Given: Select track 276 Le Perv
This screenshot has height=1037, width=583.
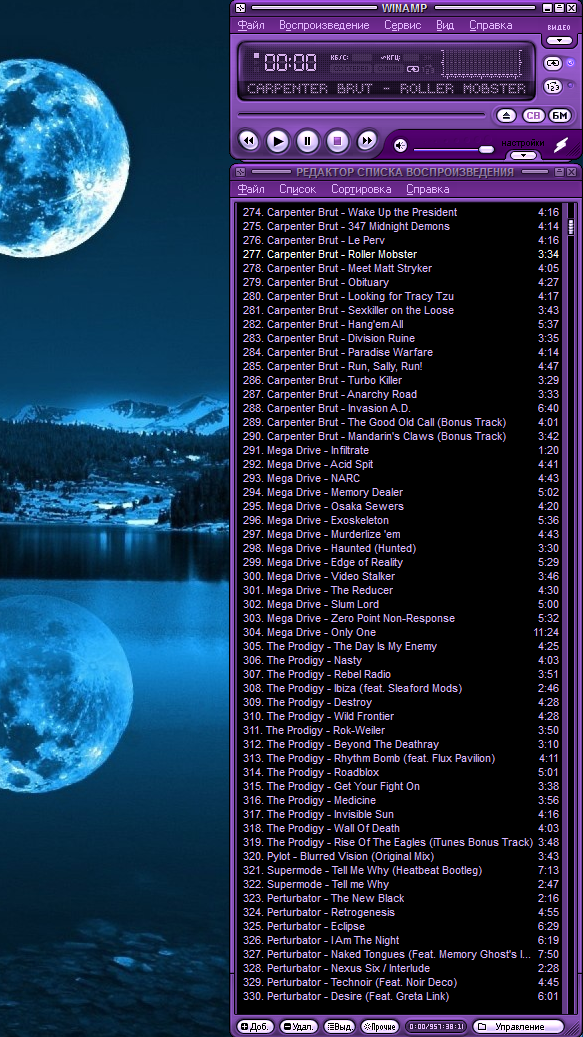Looking at the screenshot, I should point(401,240).
